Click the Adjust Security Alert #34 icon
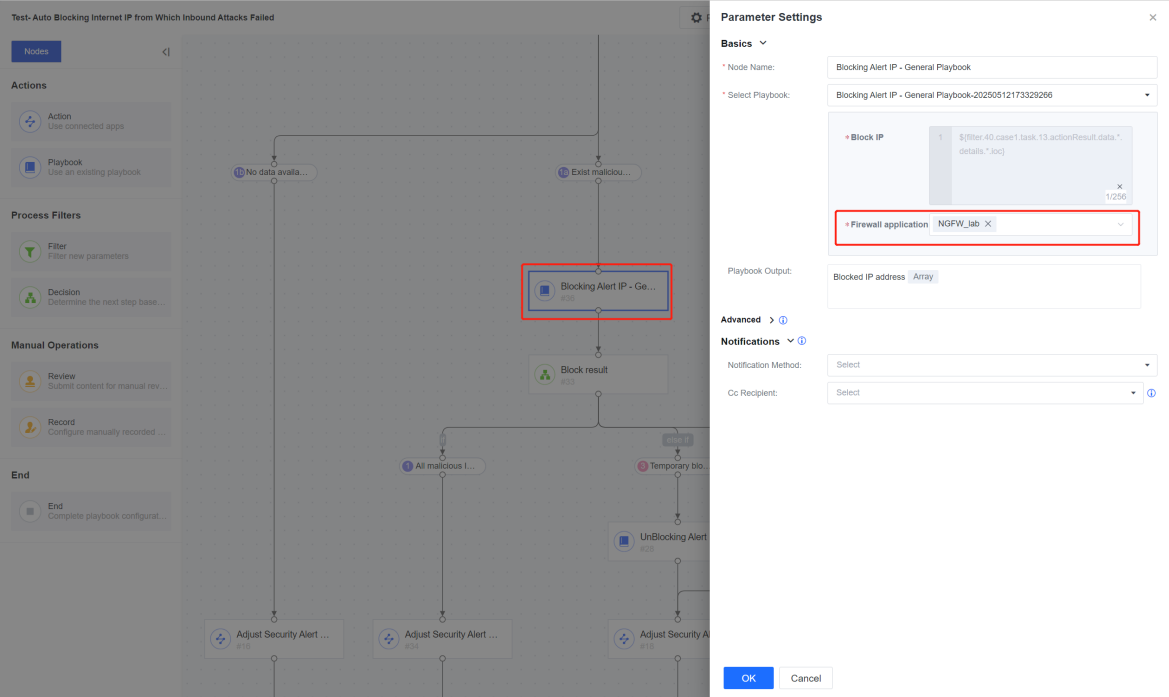This screenshot has height=697, width=1169. [388, 639]
